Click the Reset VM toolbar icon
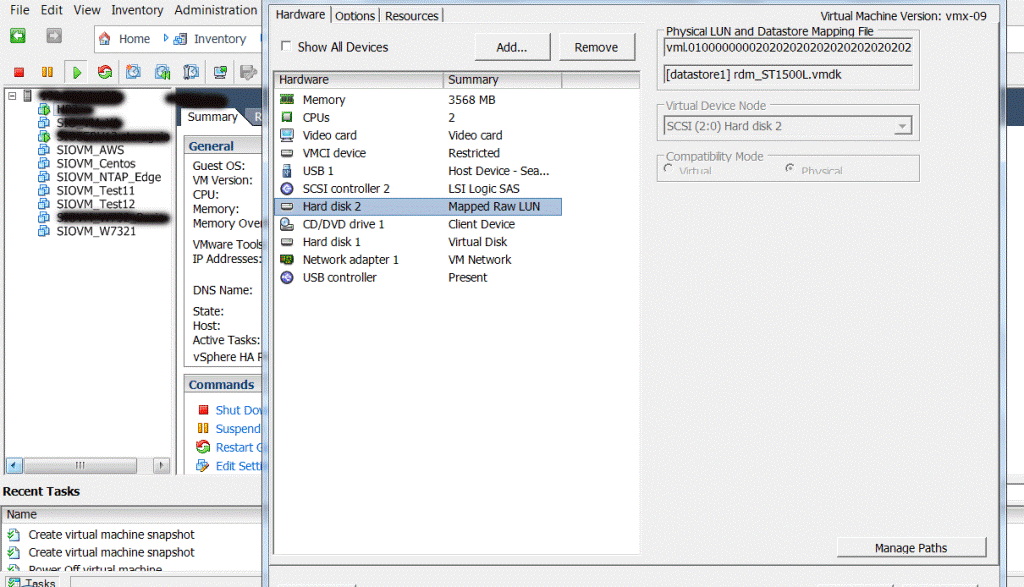 pos(104,72)
